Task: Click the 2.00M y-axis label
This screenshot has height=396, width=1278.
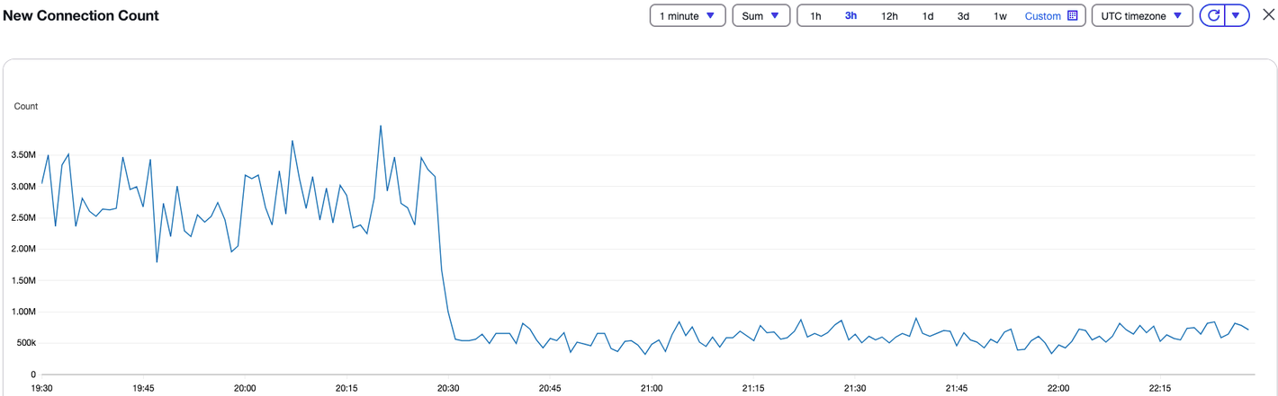Action: click(23, 249)
